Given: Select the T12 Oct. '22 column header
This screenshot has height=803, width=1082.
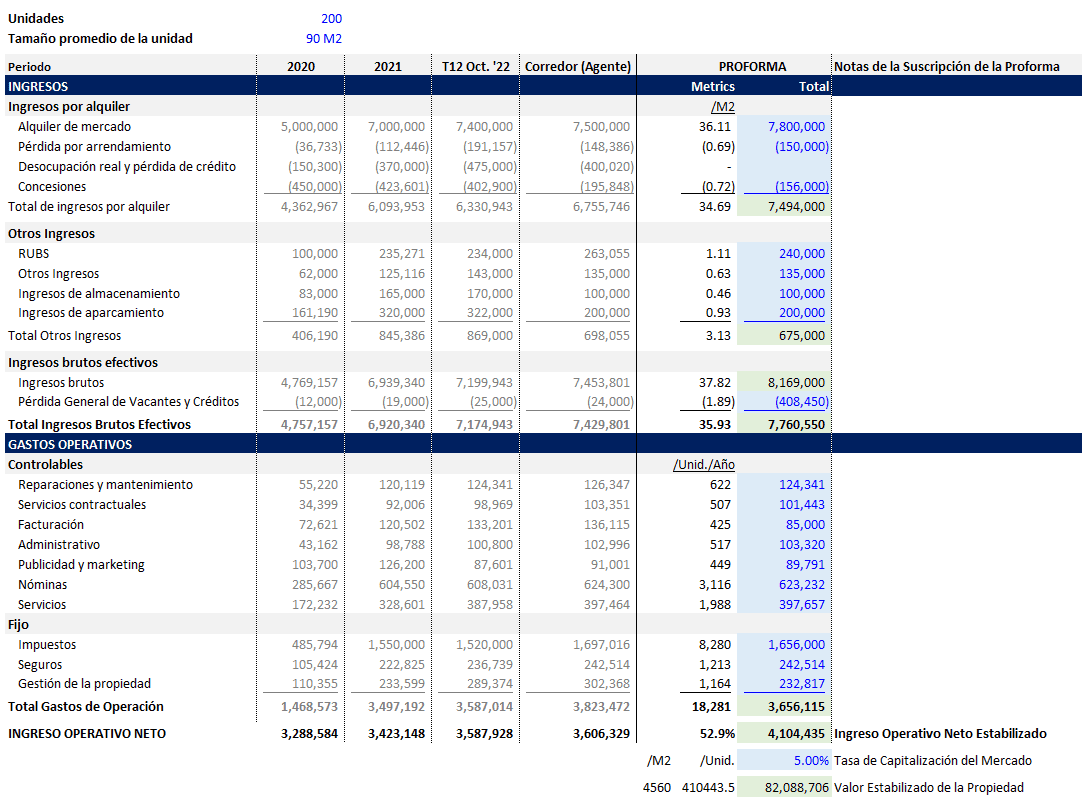Looking at the screenshot, I should click(475, 67).
